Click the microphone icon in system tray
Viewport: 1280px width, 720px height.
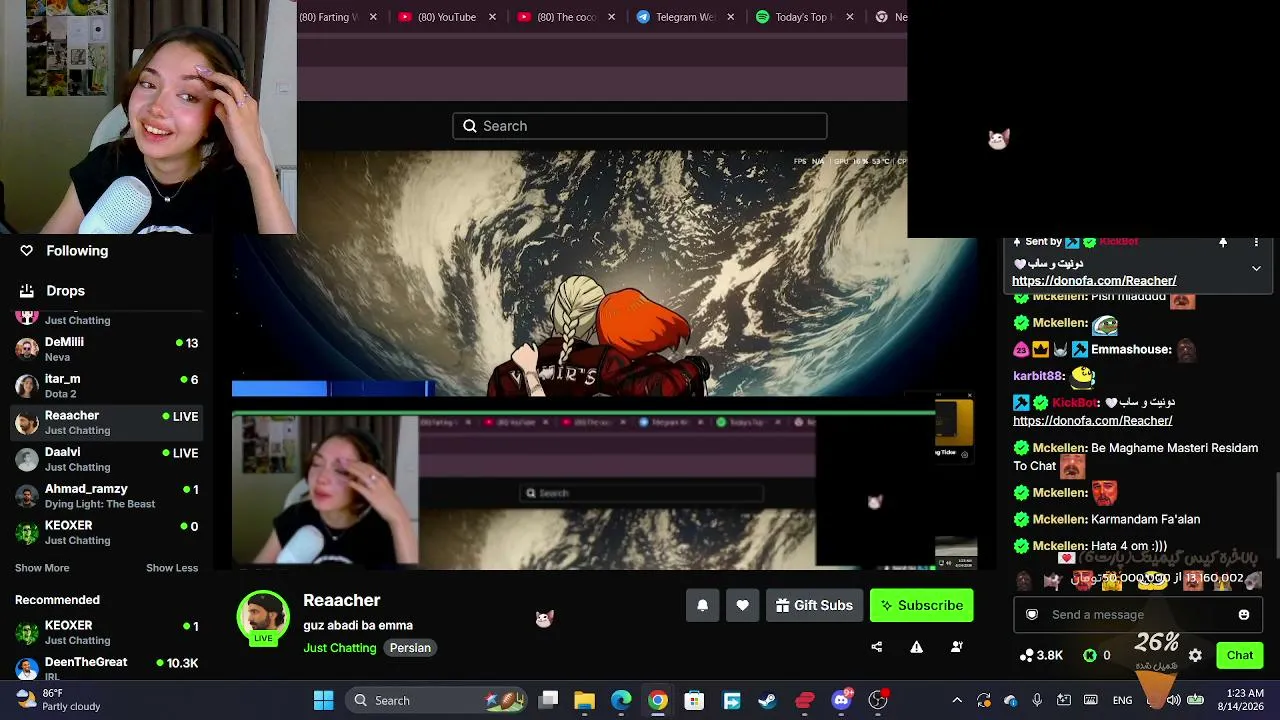point(1037,700)
